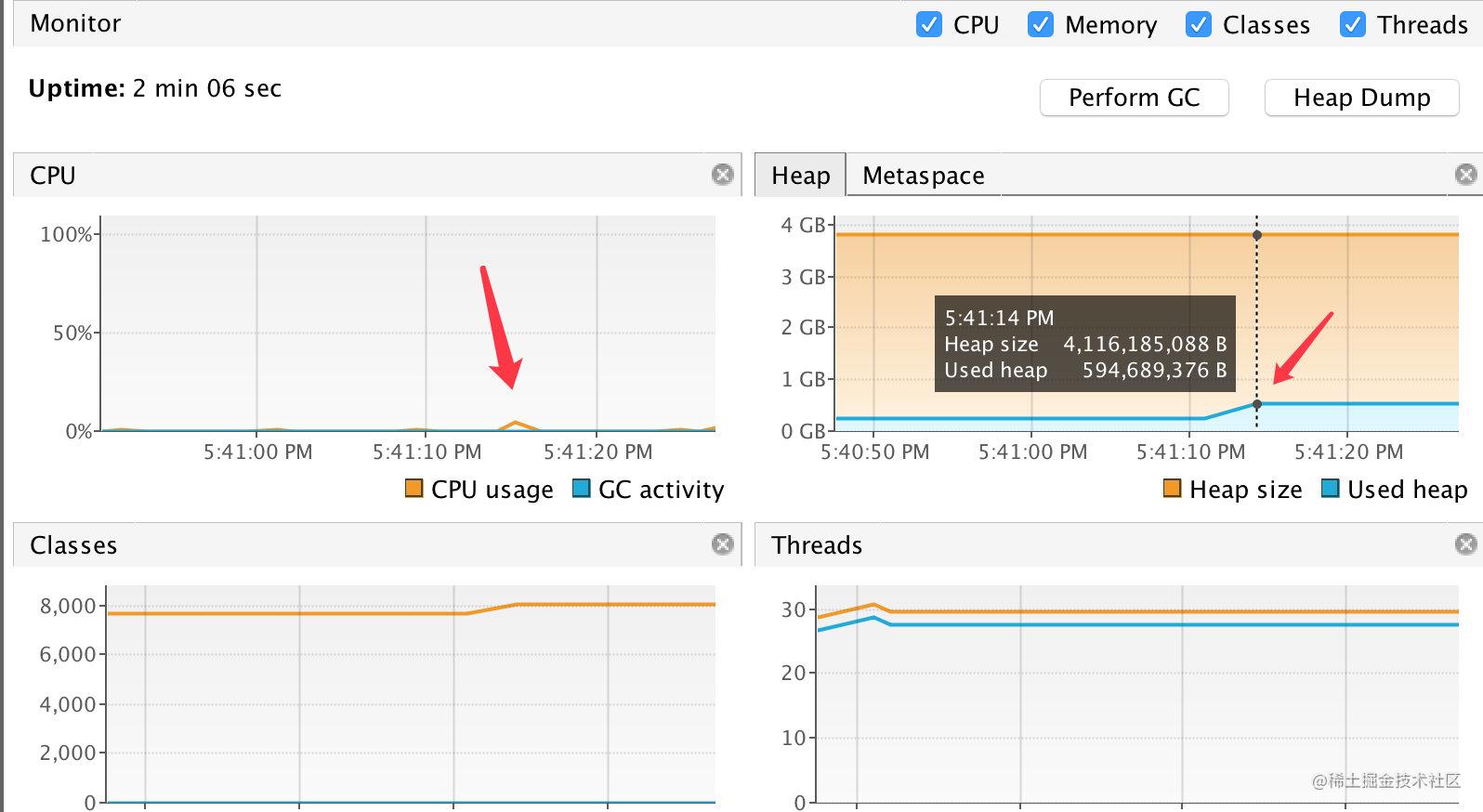Switch to the Metaspace tab
Screen dimensions: 1483x812
click(923, 176)
